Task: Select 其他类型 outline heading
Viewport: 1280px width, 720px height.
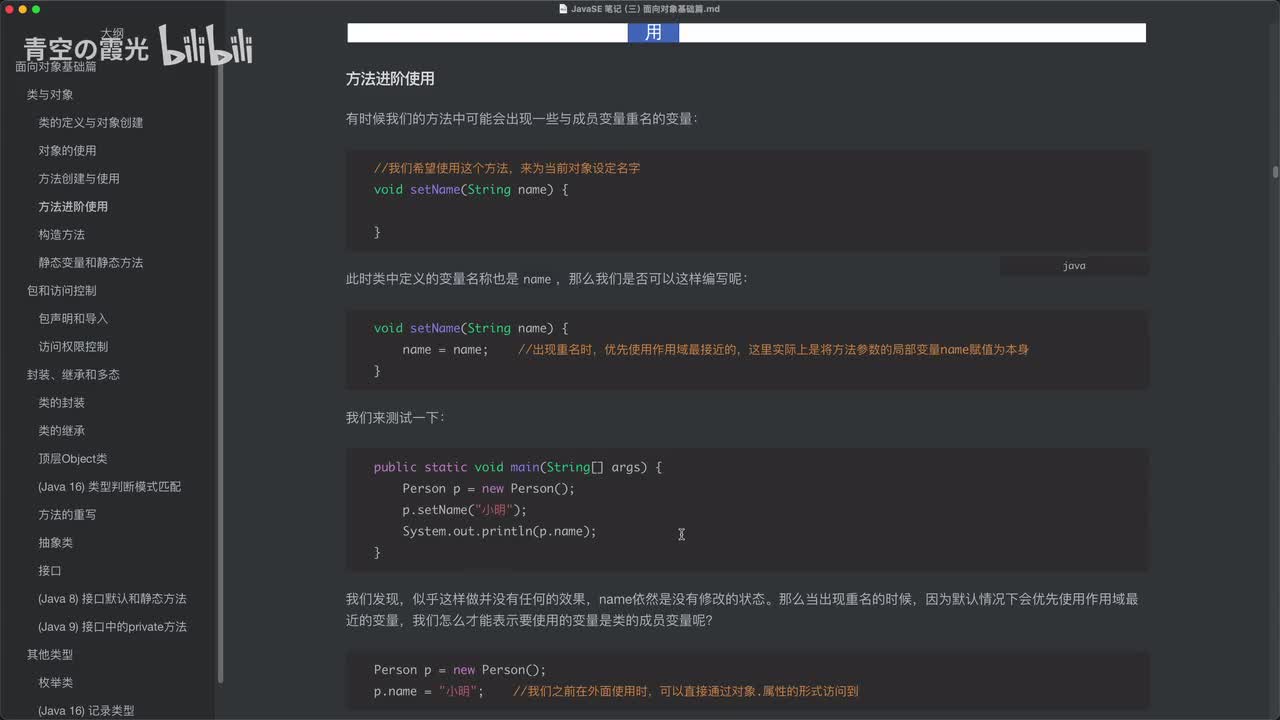Action: click(x=50, y=655)
